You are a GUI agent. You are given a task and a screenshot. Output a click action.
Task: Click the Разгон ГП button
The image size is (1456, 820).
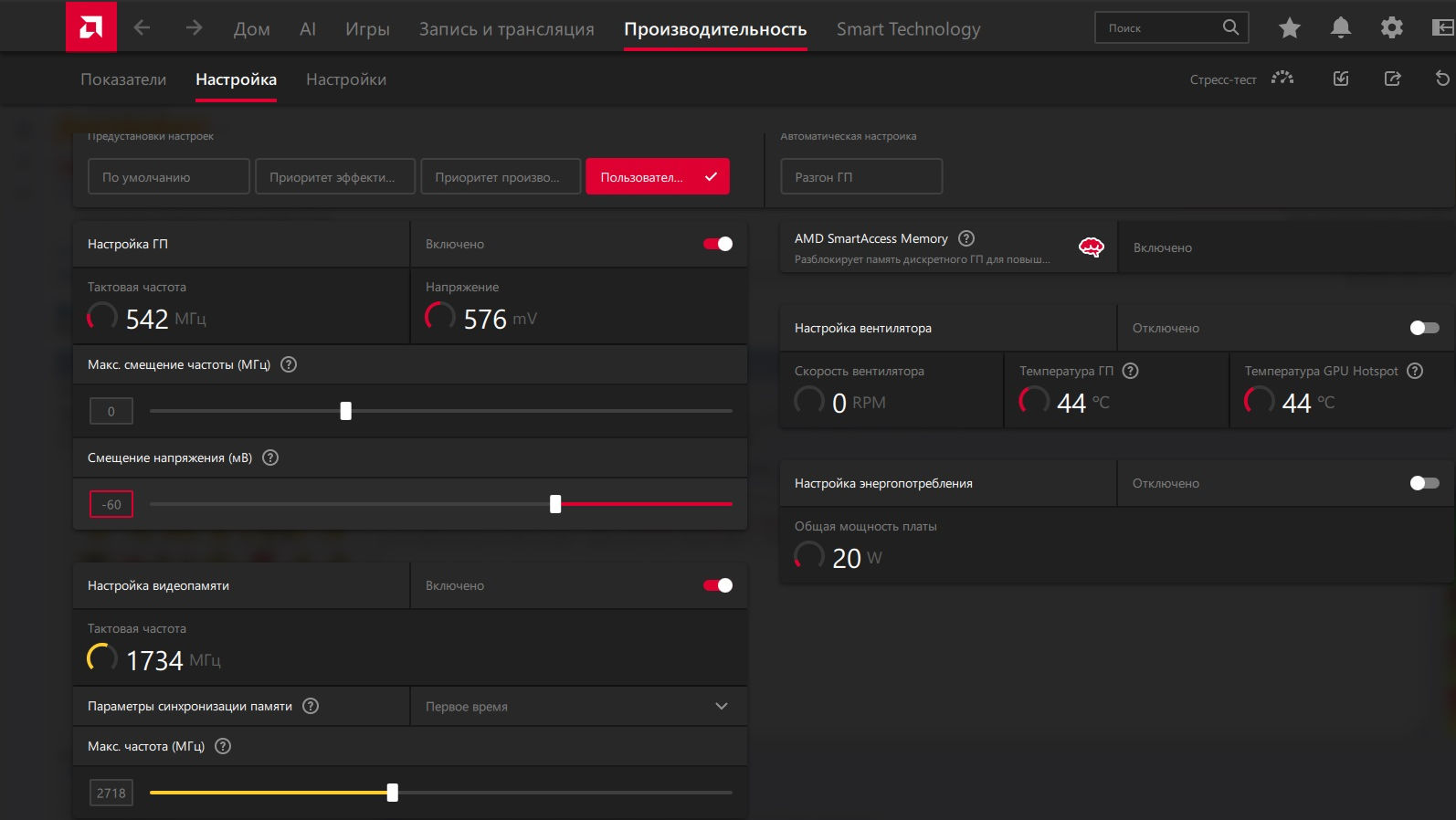coord(861,176)
